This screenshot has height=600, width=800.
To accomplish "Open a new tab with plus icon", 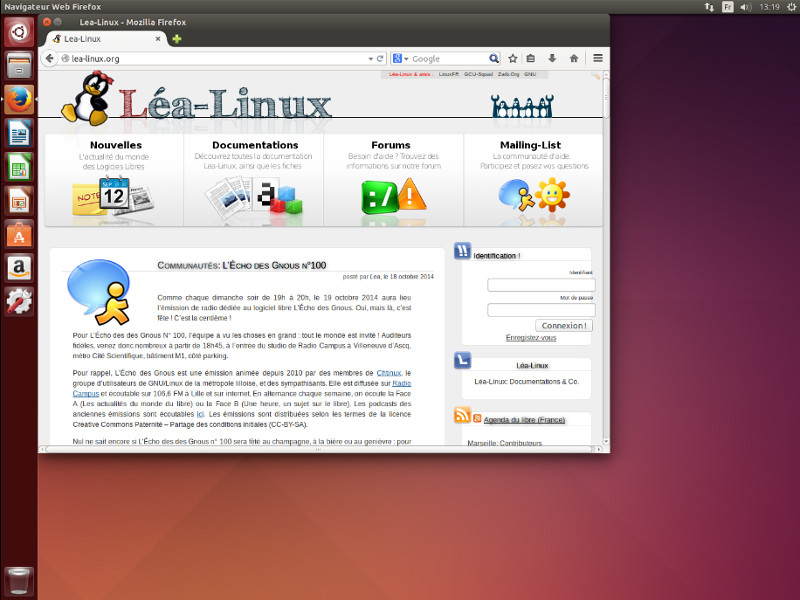I will click(177, 39).
